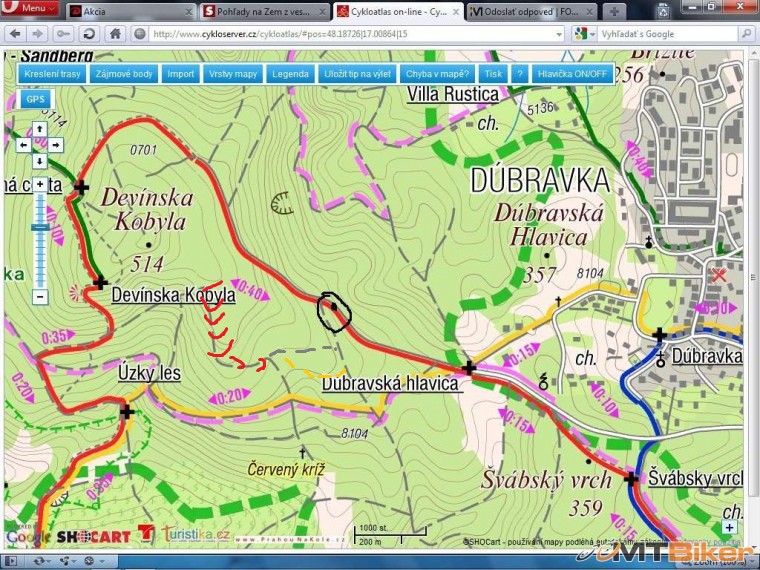Pan the map left with arrow
Screen dimensions: 760x570
[24, 145]
